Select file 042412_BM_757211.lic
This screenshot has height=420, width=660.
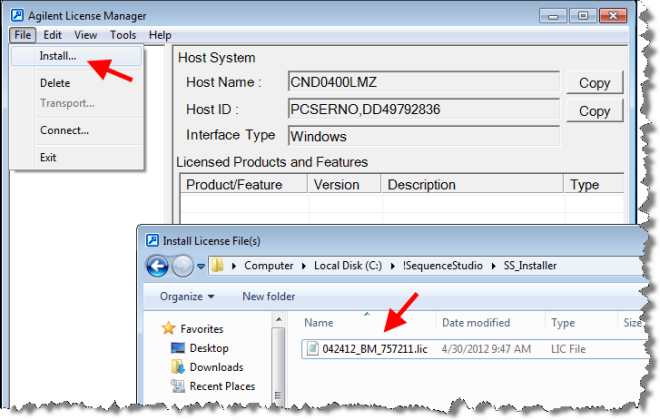tap(375, 349)
